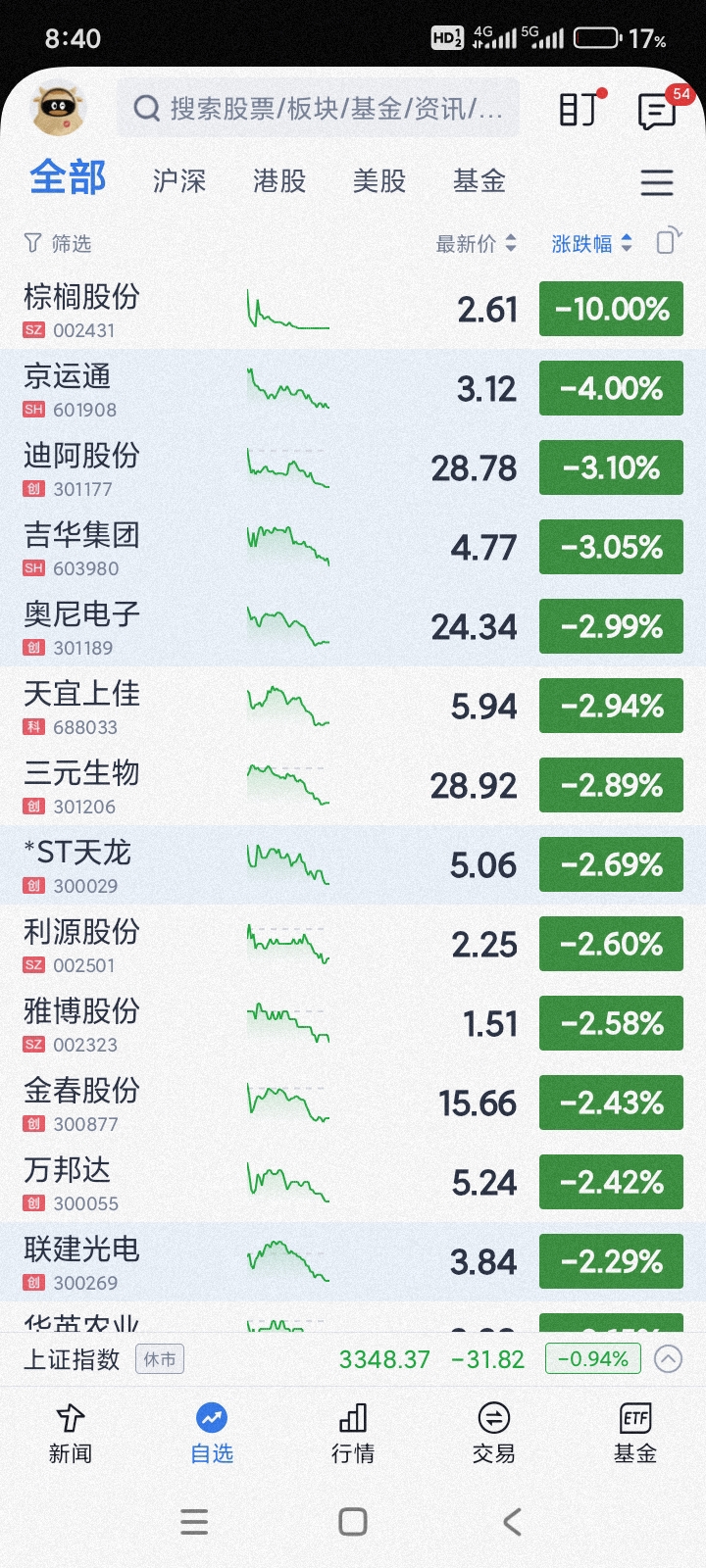Select the 沪深 tab
706x1568 pixels.
[x=179, y=181]
